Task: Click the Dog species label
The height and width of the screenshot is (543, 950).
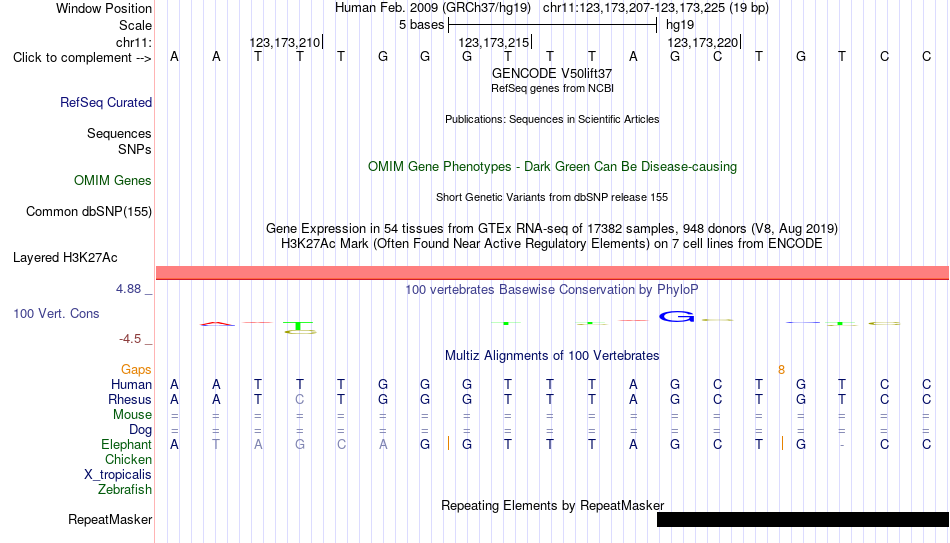Action: (x=141, y=430)
